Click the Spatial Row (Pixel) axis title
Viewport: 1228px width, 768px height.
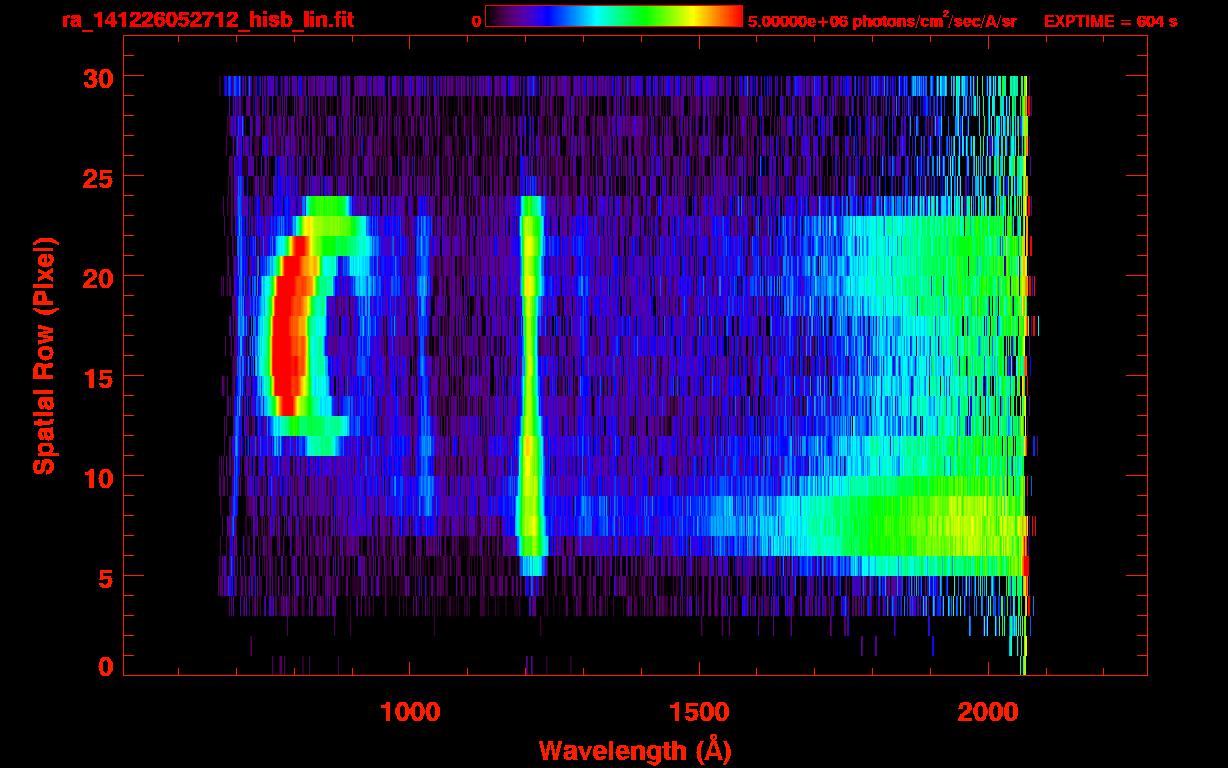[44, 355]
